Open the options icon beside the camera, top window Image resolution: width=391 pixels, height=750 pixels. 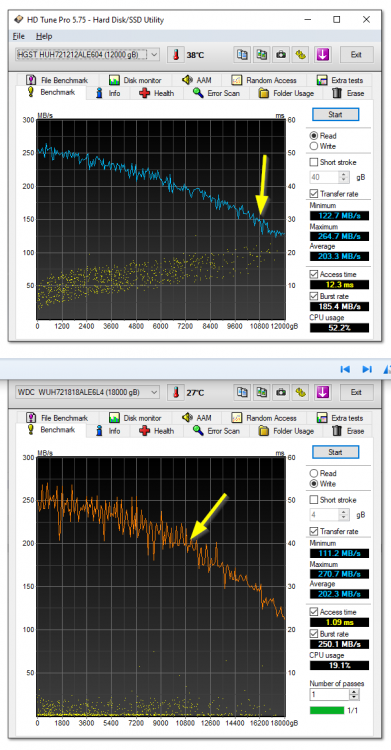(x=301, y=55)
